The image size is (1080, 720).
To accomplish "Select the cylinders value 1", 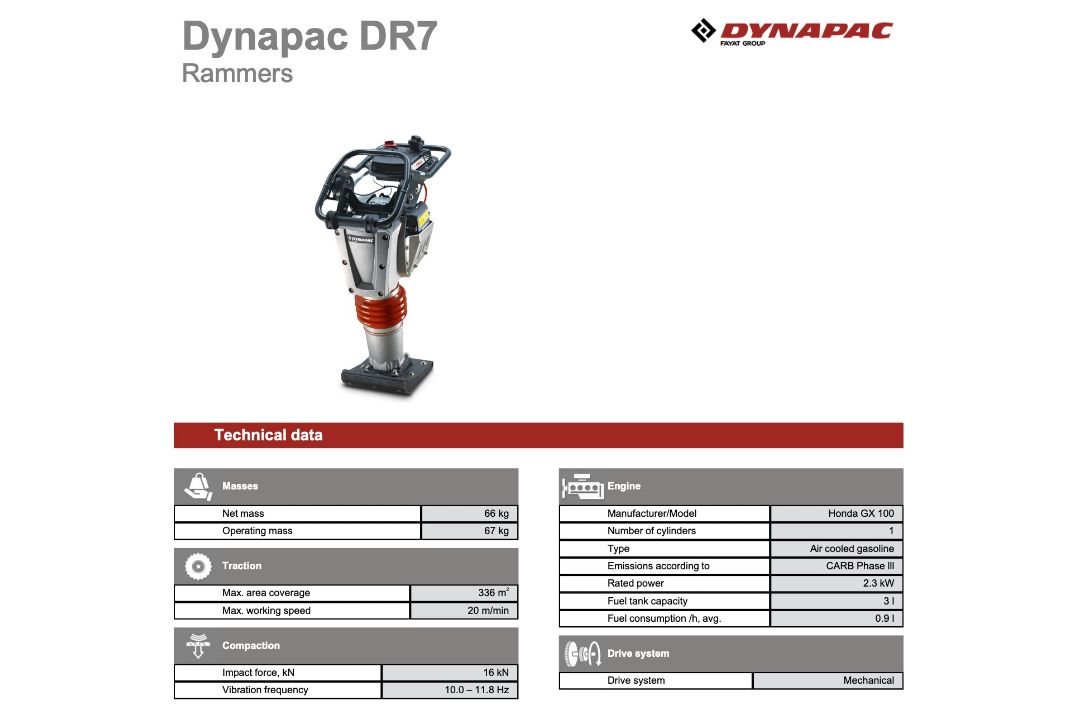I will pos(891,531).
